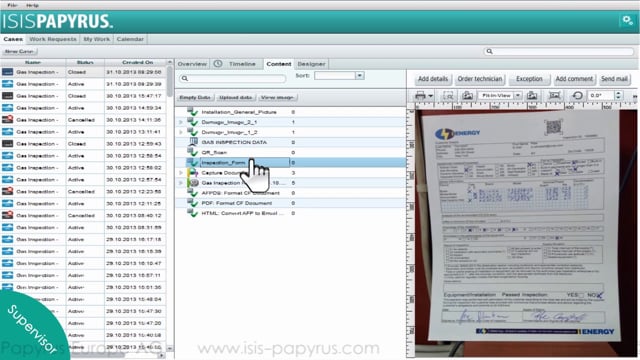640x360 pixels.
Task: Click the Installation_General_Picture checkmark icon
Action: pos(193,111)
